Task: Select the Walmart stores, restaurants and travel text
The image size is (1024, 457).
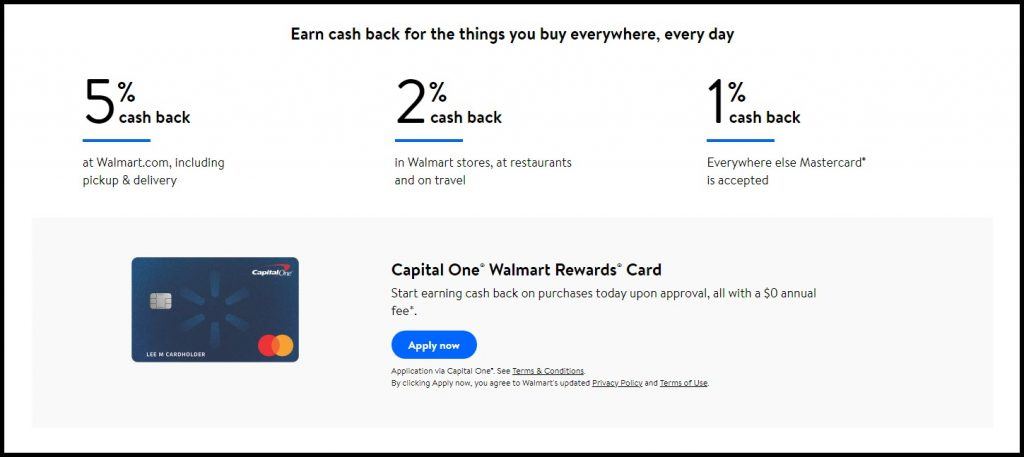Action: point(483,172)
